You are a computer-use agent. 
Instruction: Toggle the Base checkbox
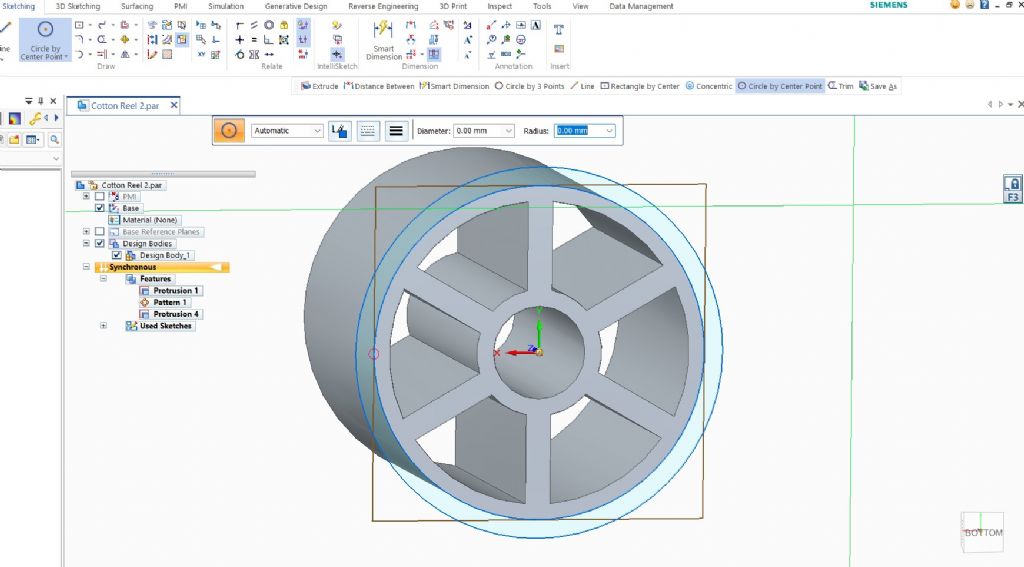(x=100, y=208)
